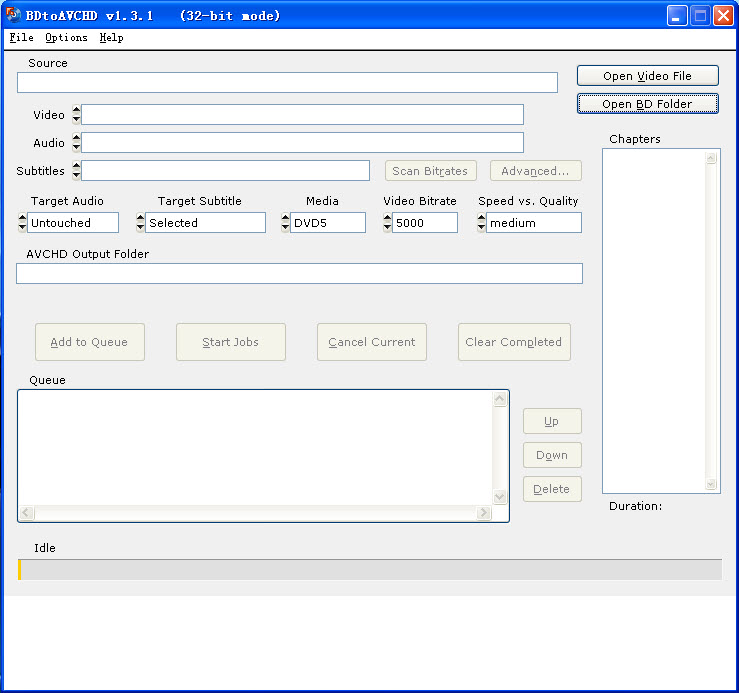Step Video stream selector down arrow
Image resolution: width=739 pixels, height=693 pixels.
tap(76, 119)
